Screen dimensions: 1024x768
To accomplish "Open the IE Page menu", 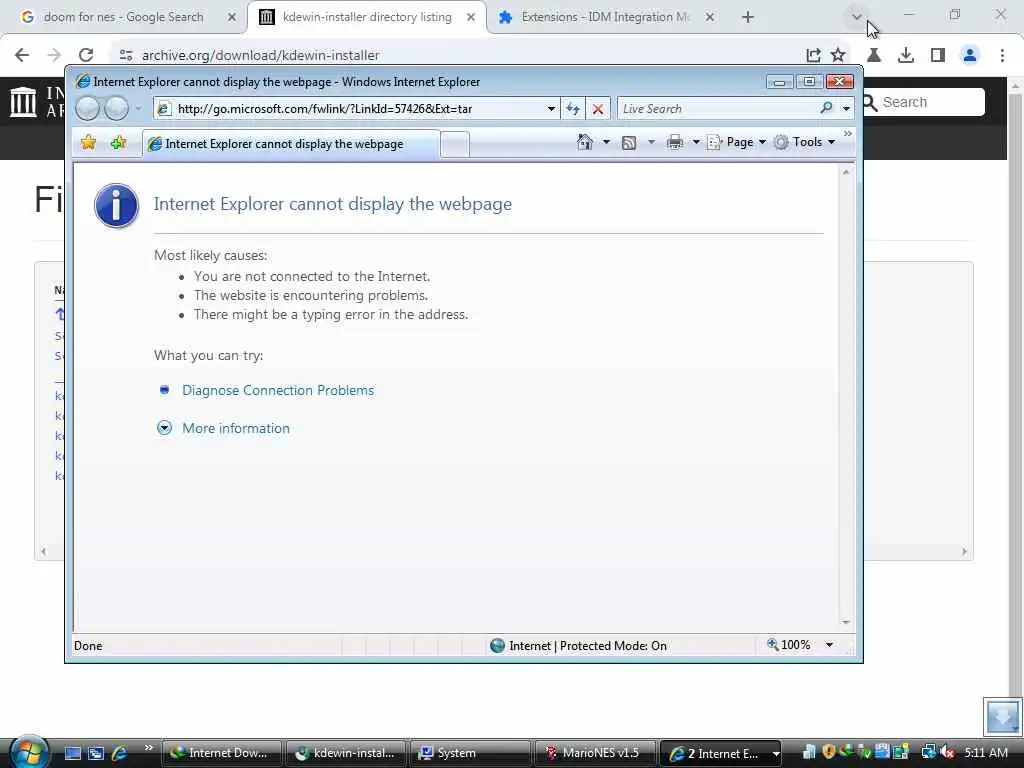I will 737,142.
